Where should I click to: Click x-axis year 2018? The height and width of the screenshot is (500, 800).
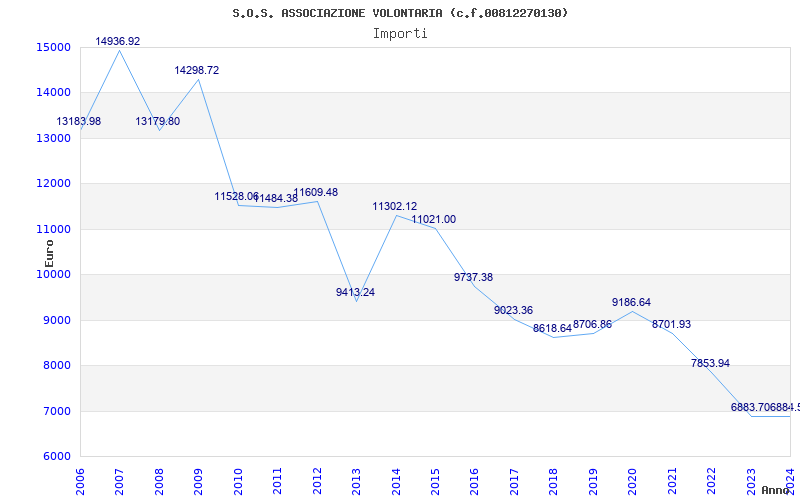click(x=554, y=482)
